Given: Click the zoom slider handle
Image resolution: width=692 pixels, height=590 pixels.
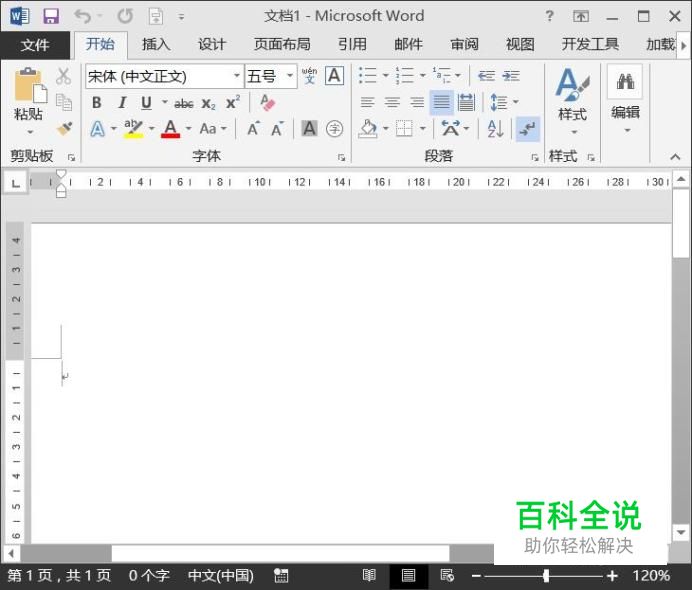Looking at the screenshot, I should (x=546, y=575).
